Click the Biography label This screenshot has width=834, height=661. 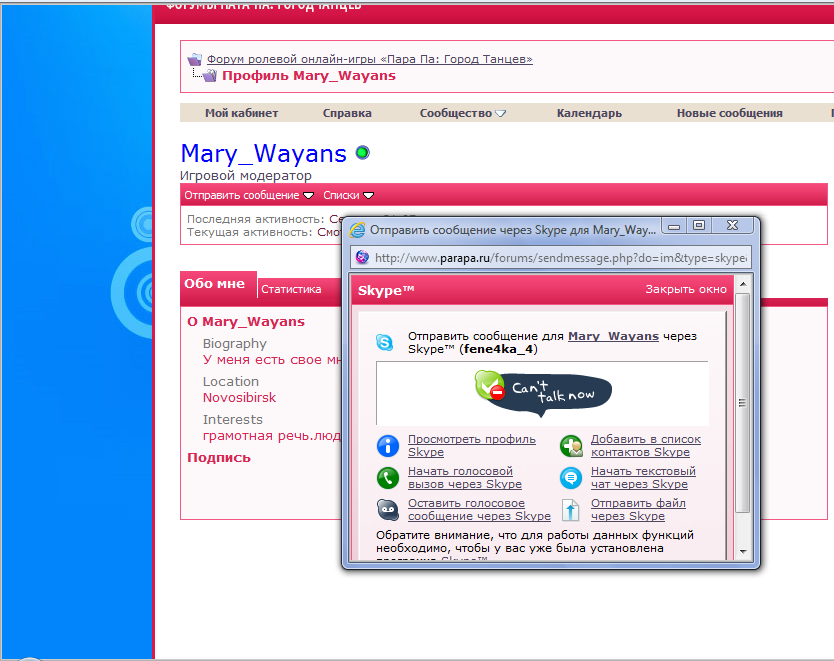pos(235,344)
